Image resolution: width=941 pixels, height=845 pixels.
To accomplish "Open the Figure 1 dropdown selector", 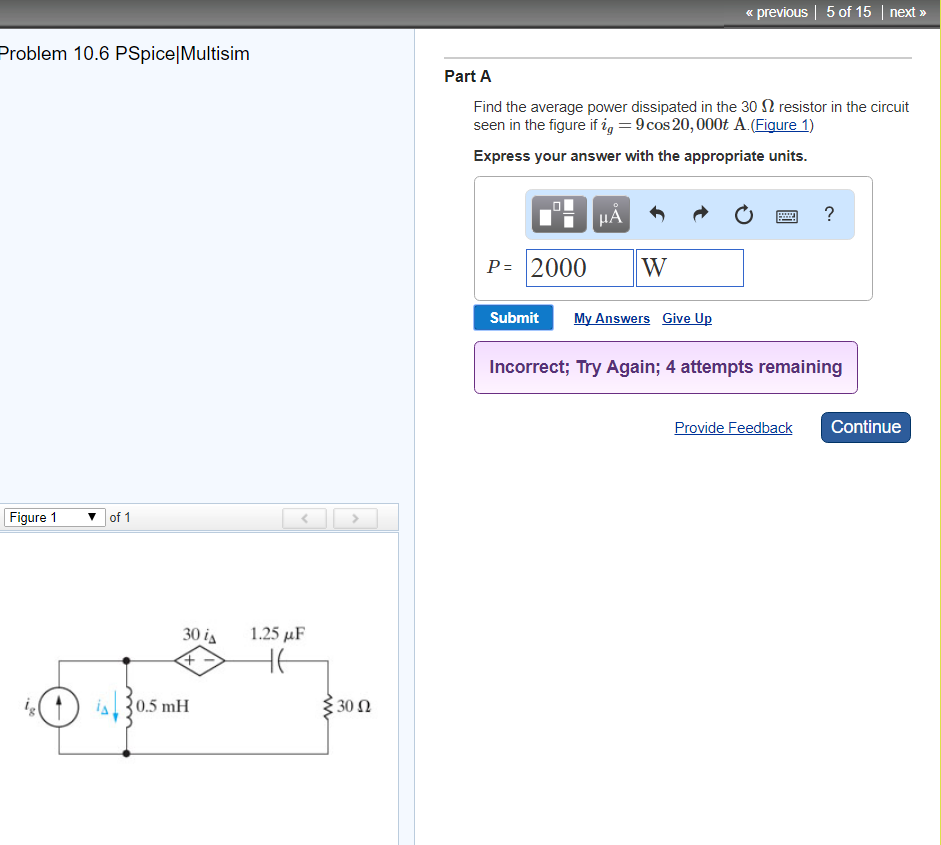I will [x=53, y=517].
